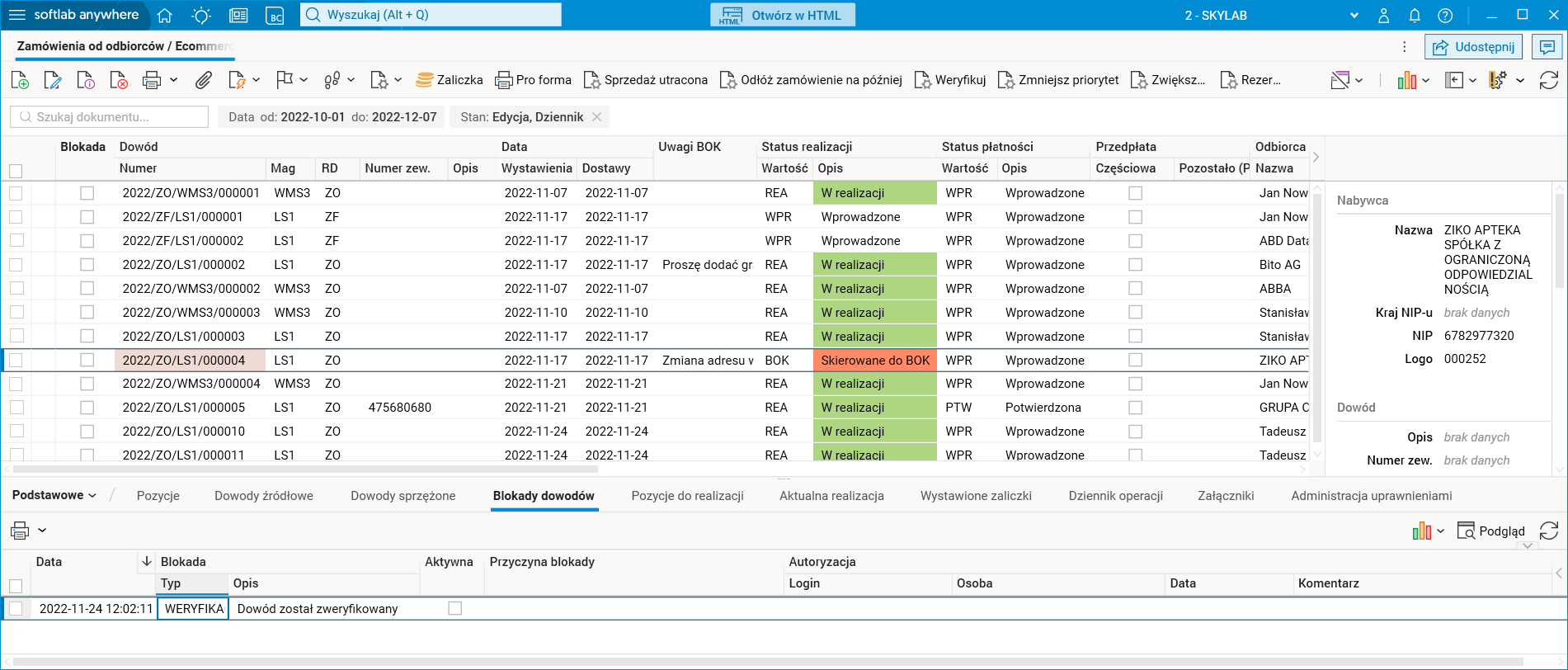Click the paperclip attachment icon
1568x670 pixels.
[x=203, y=80]
